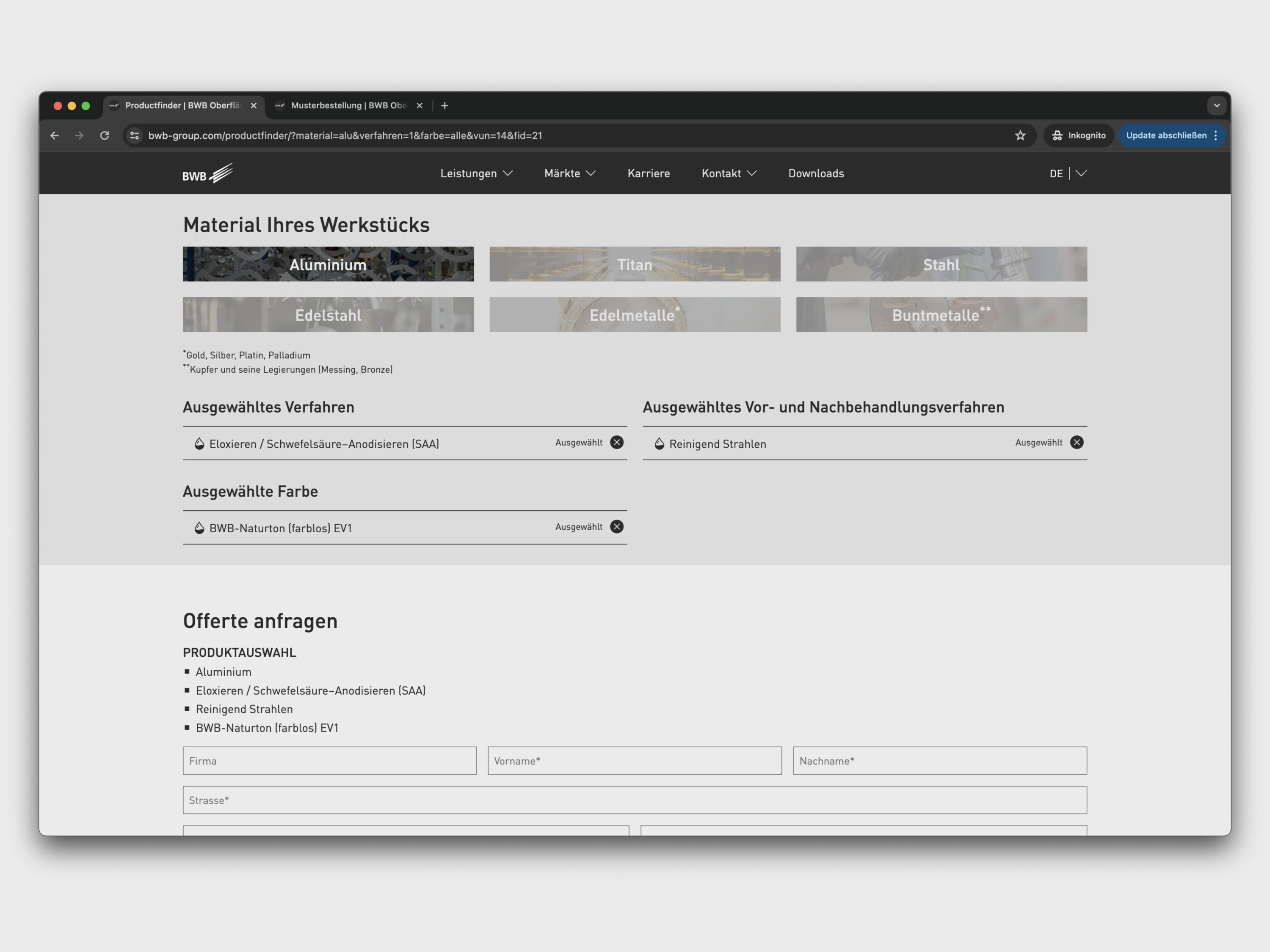Select the Titan material tile
Image resolution: width=1270 pixels, height=952 pixels.
[x=635, y=264]
